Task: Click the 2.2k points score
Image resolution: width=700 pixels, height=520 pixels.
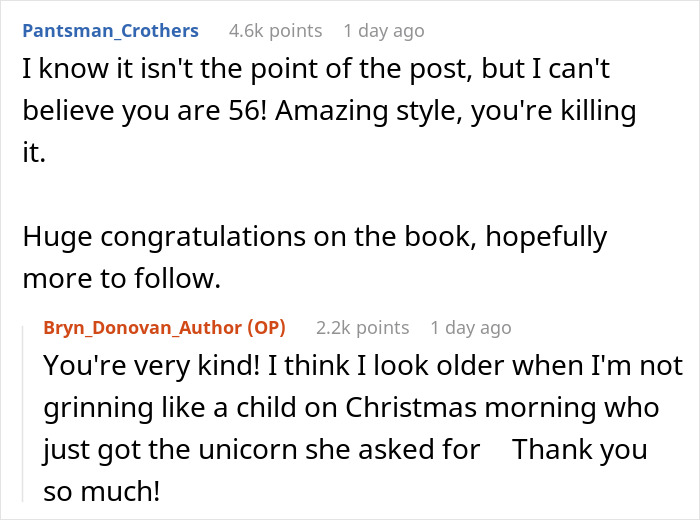Action: (362, 327)
